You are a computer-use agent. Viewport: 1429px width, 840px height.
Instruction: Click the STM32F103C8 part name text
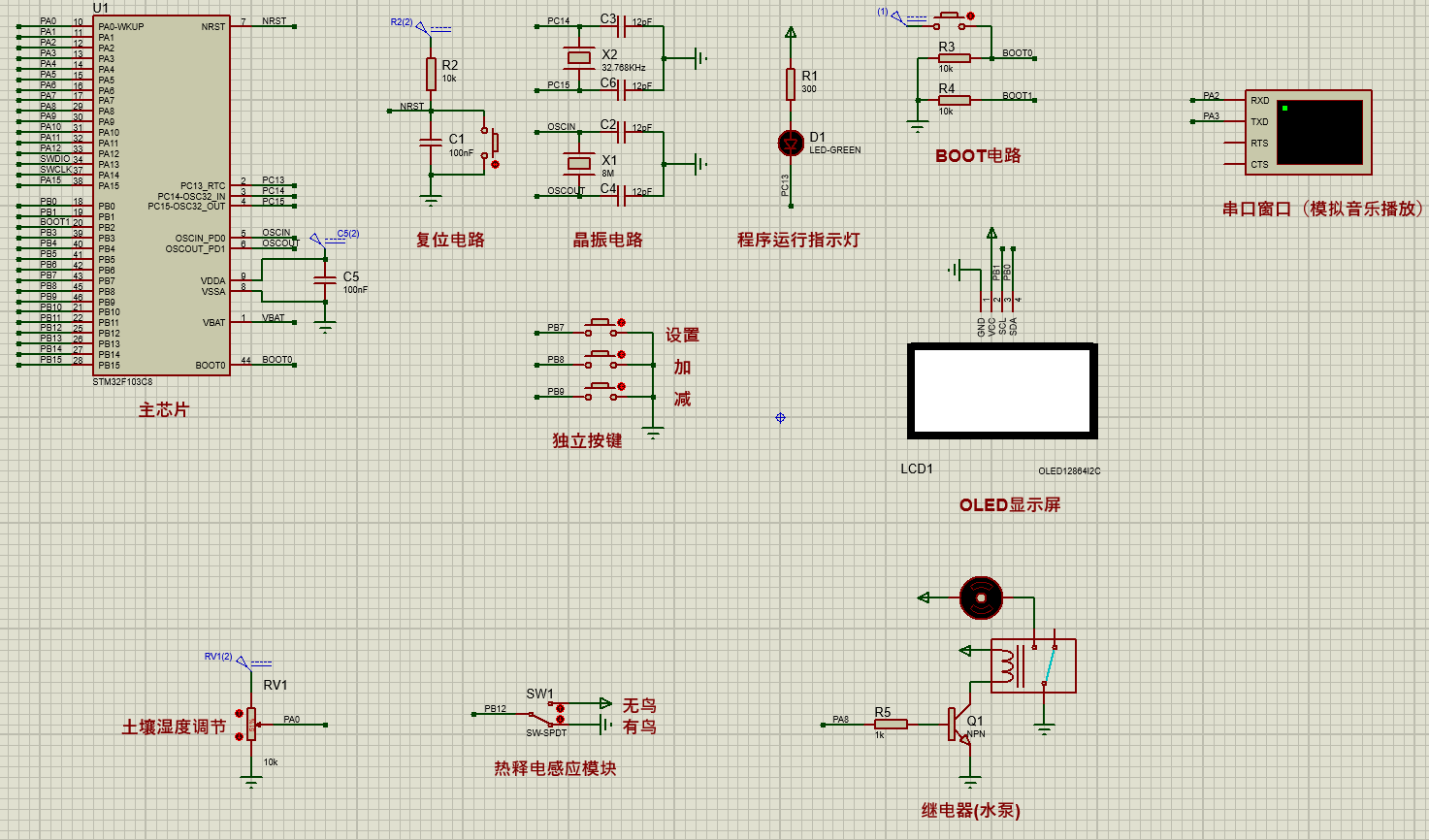click(x=122, y=382)
